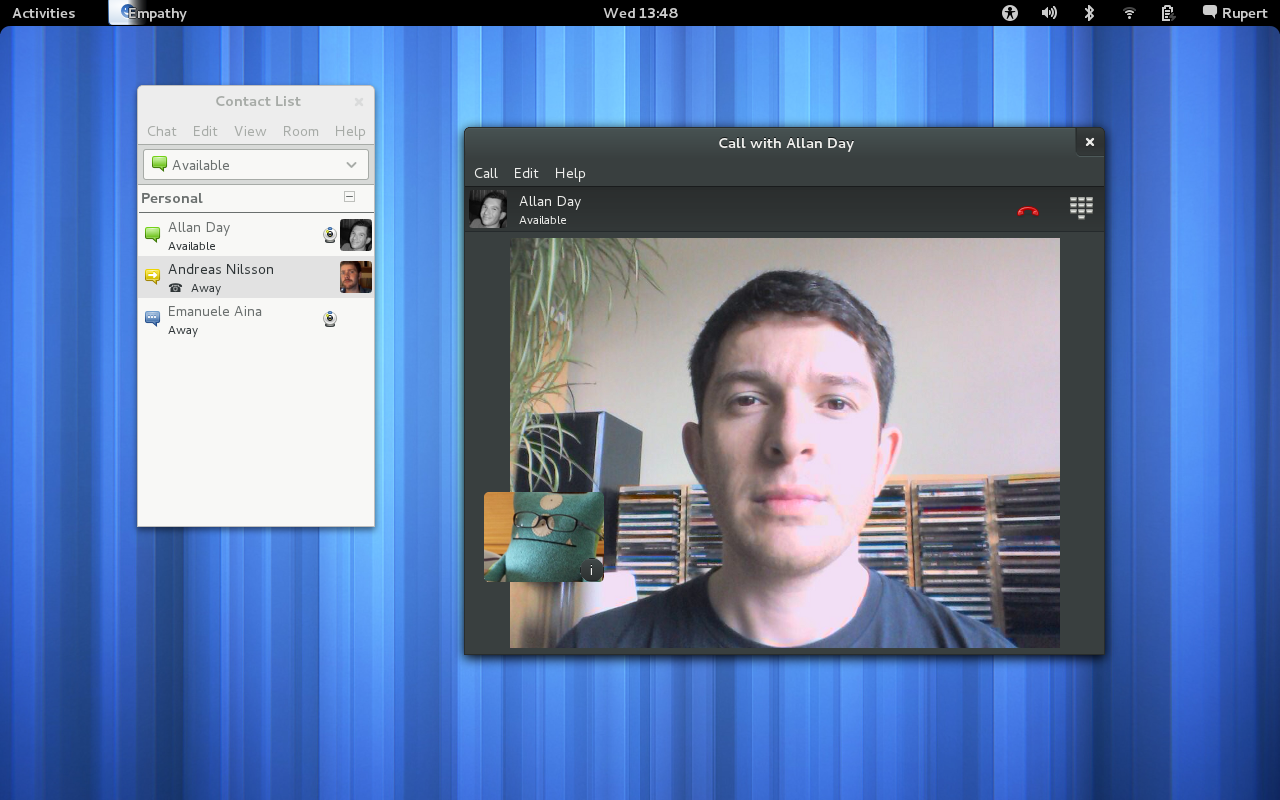Image resolution: width=1280 pixels, height=800 pixels.
Task: Click Andreas Nilsson's yellow away status icon
Action: pyautogui.click(x=152, y=274)
